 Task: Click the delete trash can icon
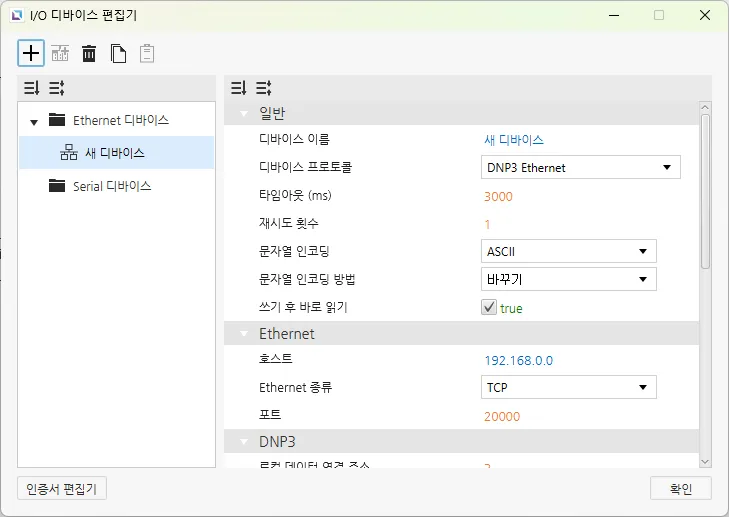click(89, 54)
